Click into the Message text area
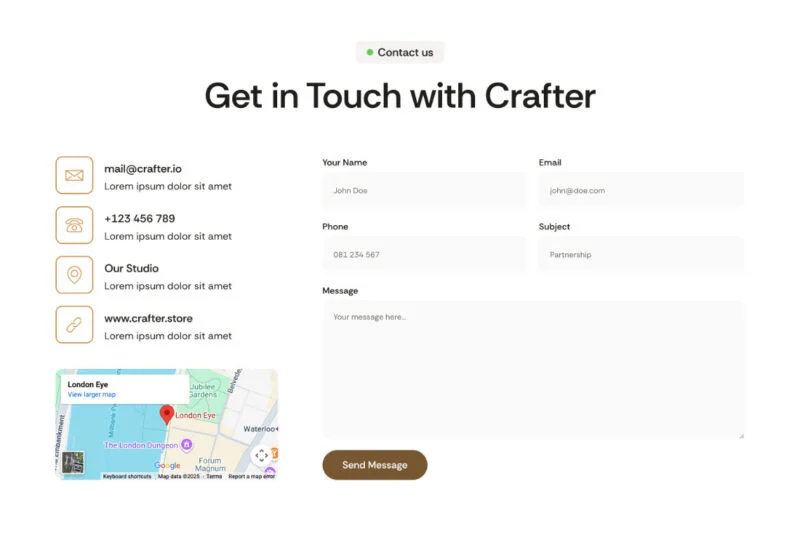This screenshot has width=800, height=533. 534,370
